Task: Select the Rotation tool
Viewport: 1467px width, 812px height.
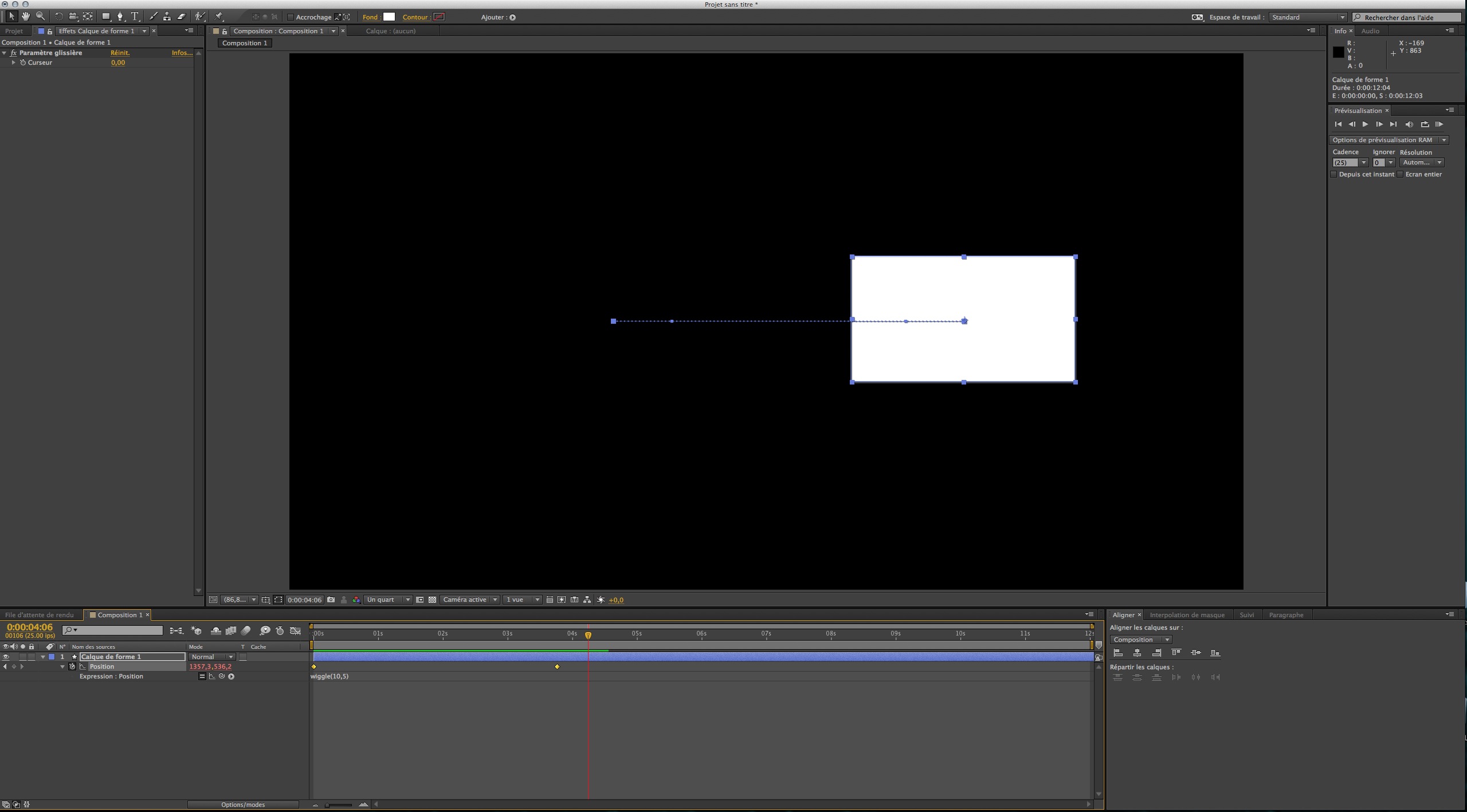Action: click(x=58, y=17)
